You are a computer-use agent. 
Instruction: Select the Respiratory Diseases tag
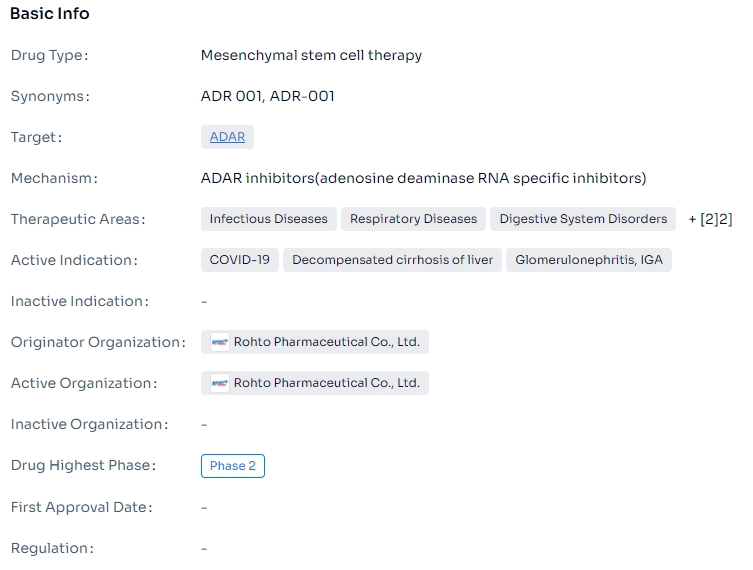[x=413, y=219]
